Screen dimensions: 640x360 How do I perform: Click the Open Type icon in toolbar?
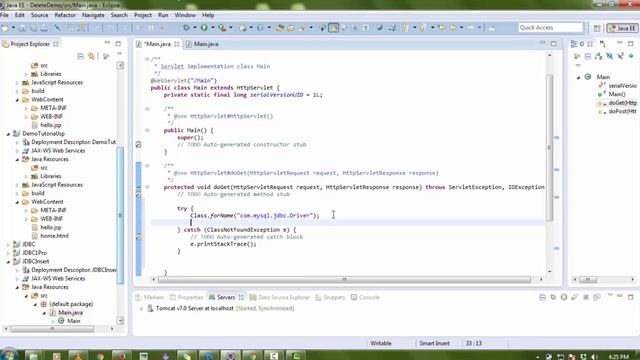click(280, 28)
